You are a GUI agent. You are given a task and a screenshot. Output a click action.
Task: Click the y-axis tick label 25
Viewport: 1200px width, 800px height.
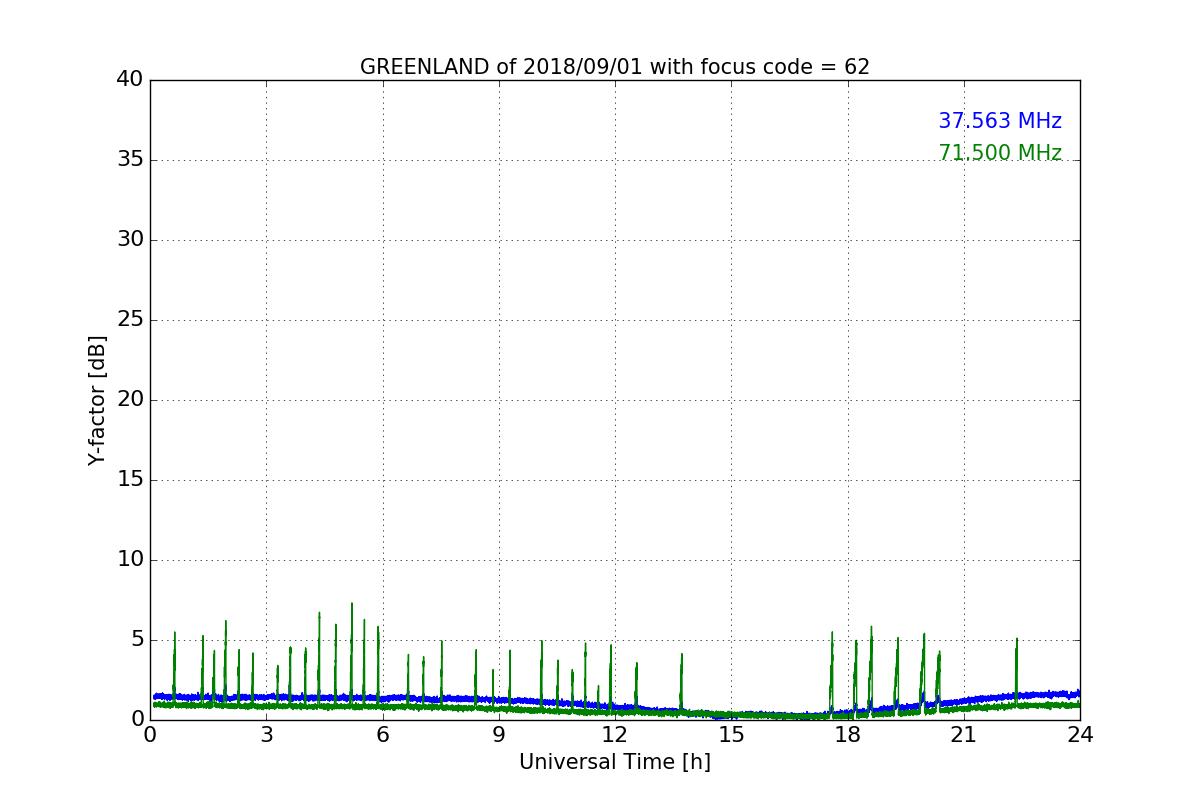[x=130, y=320]
